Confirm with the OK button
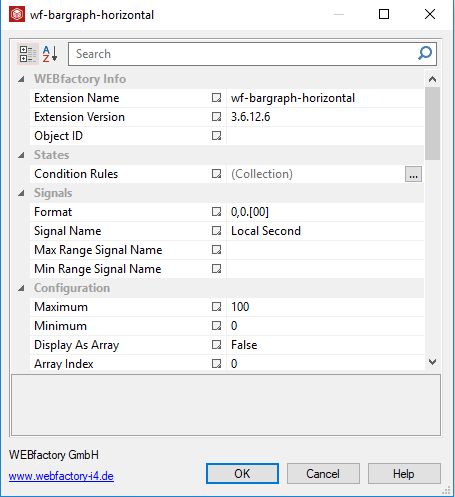Screen dimensions: 455x497 (242, 473)
